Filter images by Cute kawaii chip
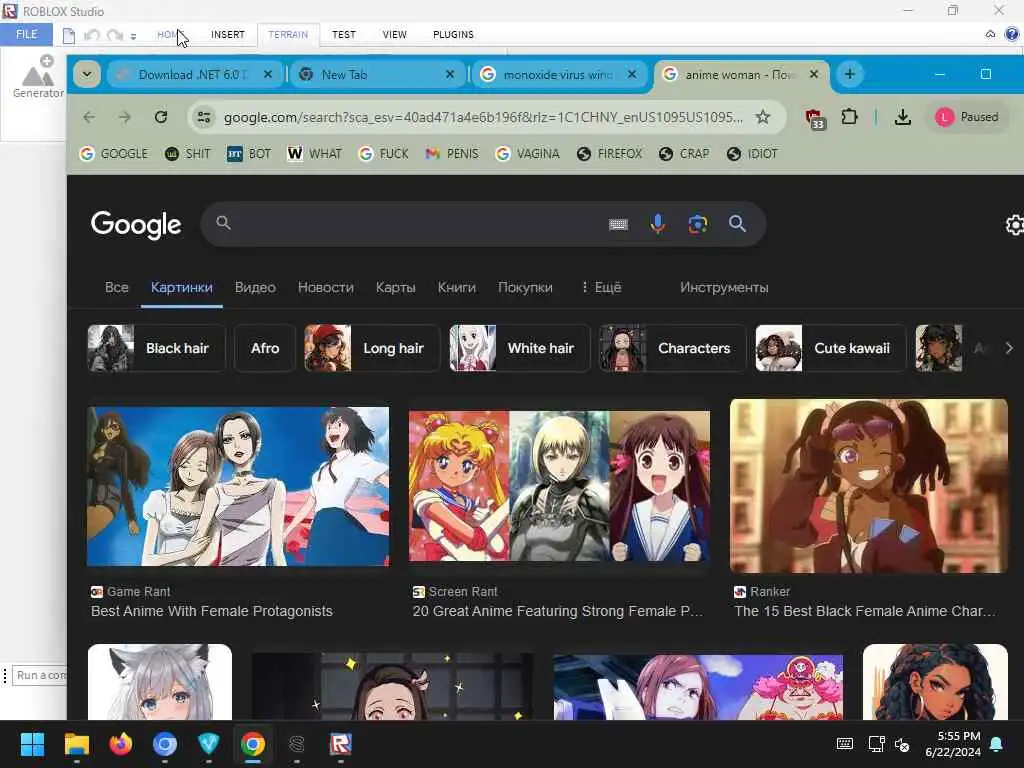1024x768 pixels. [x=831, y=348]
